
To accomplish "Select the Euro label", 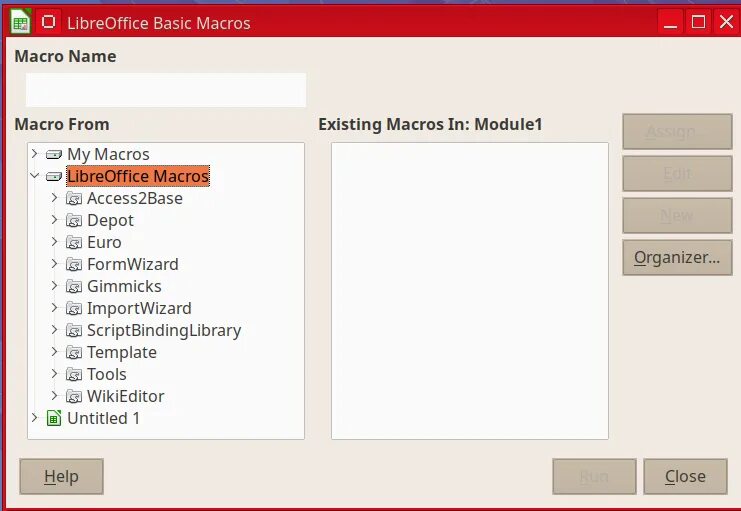I will (x=104, y=243).
